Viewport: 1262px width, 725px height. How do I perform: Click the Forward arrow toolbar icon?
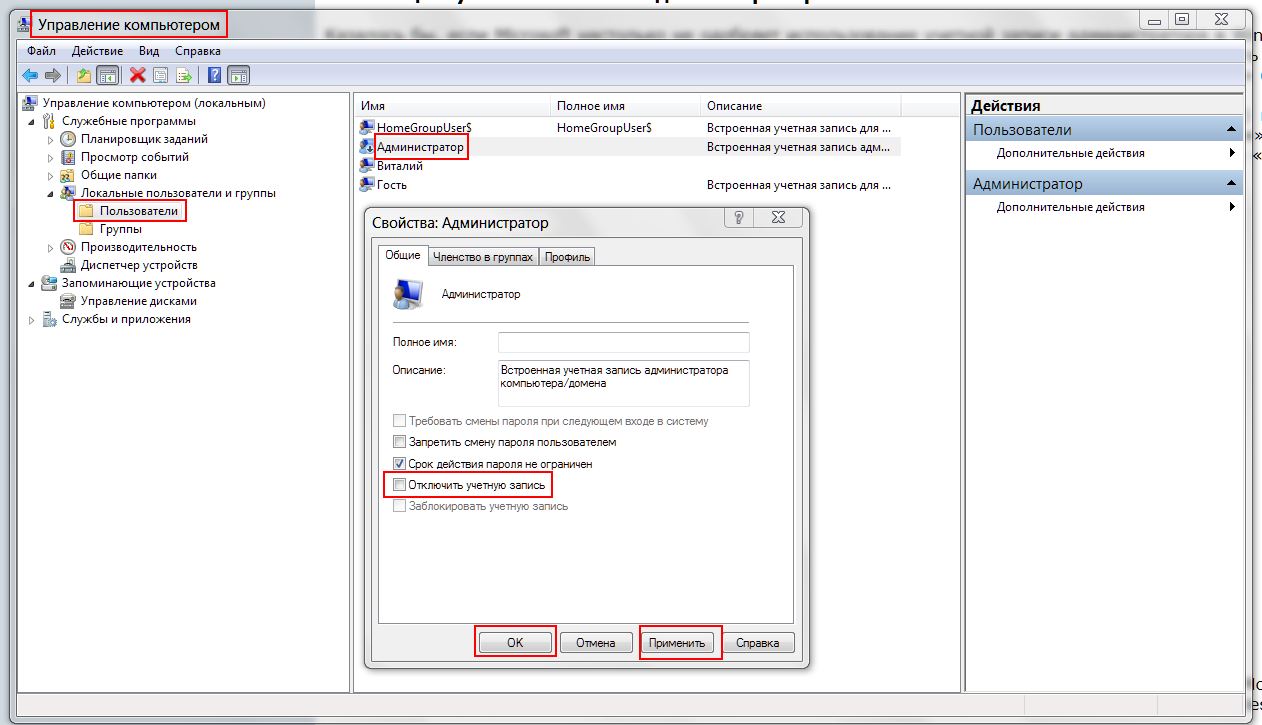[53, 75]
